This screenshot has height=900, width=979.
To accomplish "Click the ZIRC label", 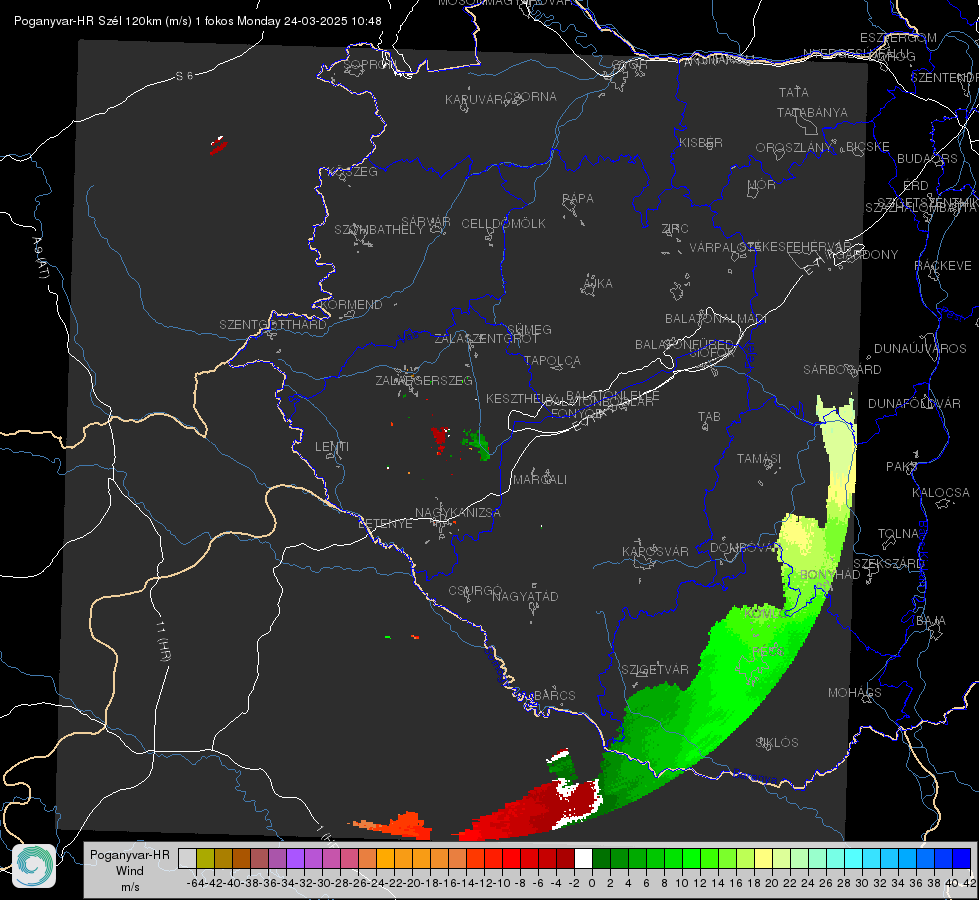I will point(675,229).
